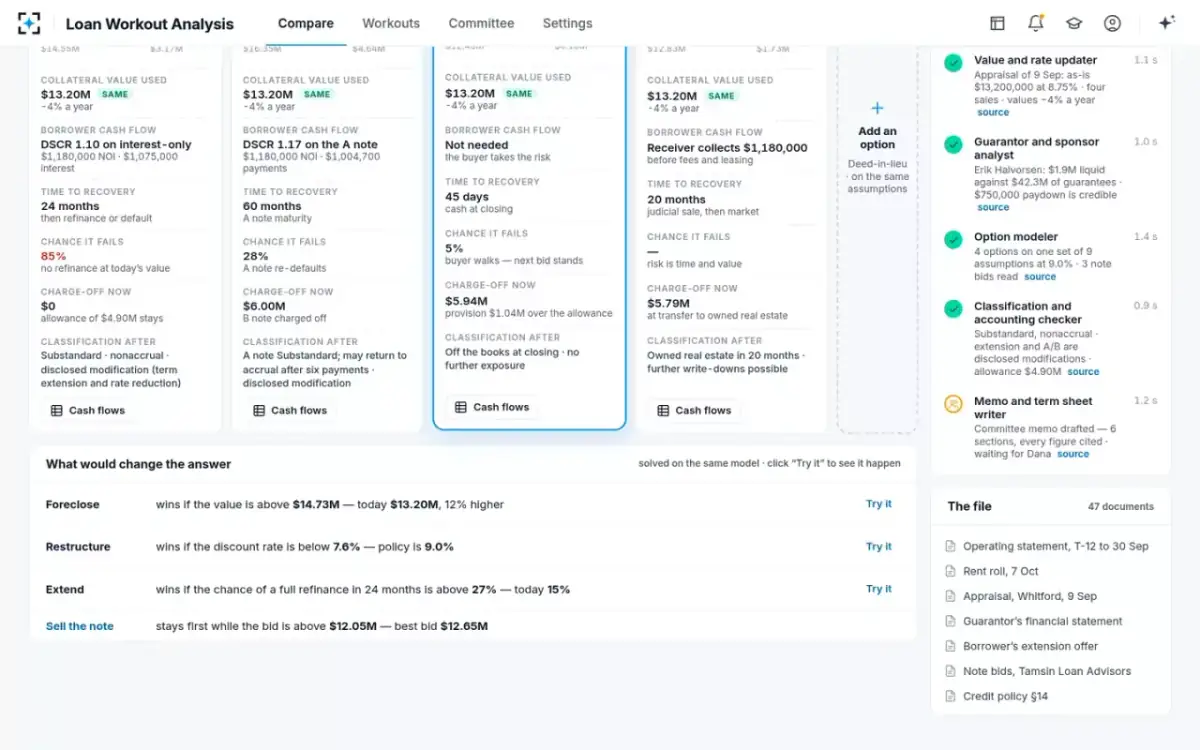Viewport: 1200px width, 750px height.
Task: Open source link under Value and rate updater
Action: click(993, 113)
